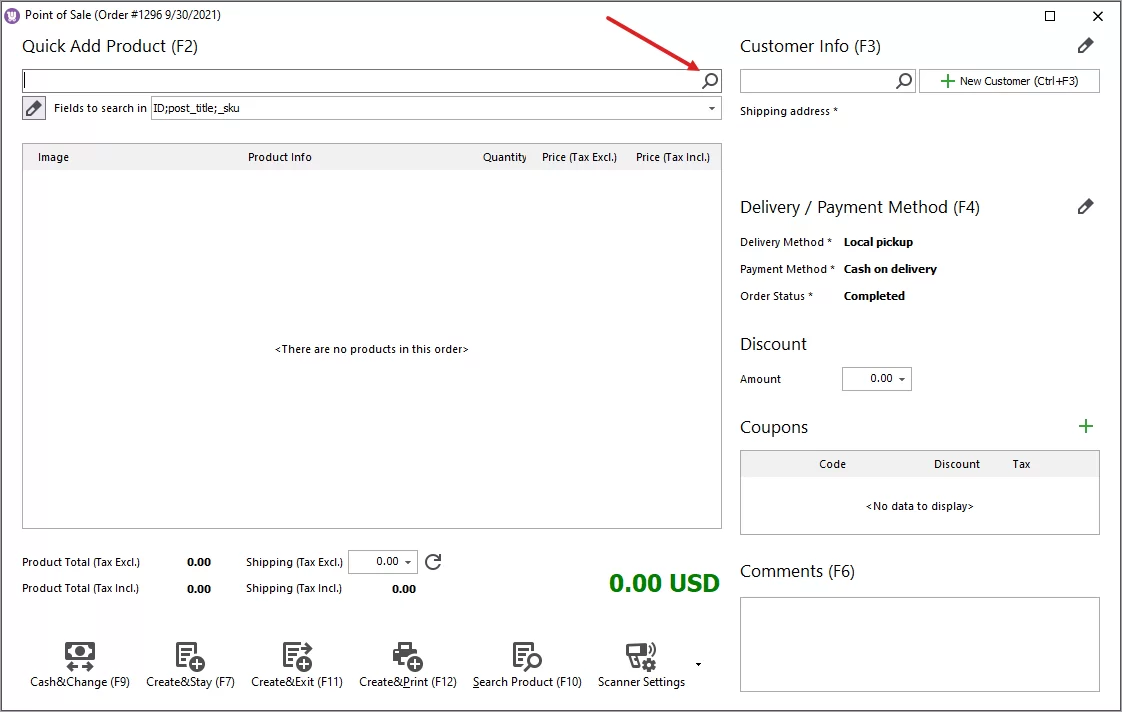The width and height of the screenshot is (1122, 712).
Task: Click the edit pencil beside Fields to search in
Action: (33, 107)
